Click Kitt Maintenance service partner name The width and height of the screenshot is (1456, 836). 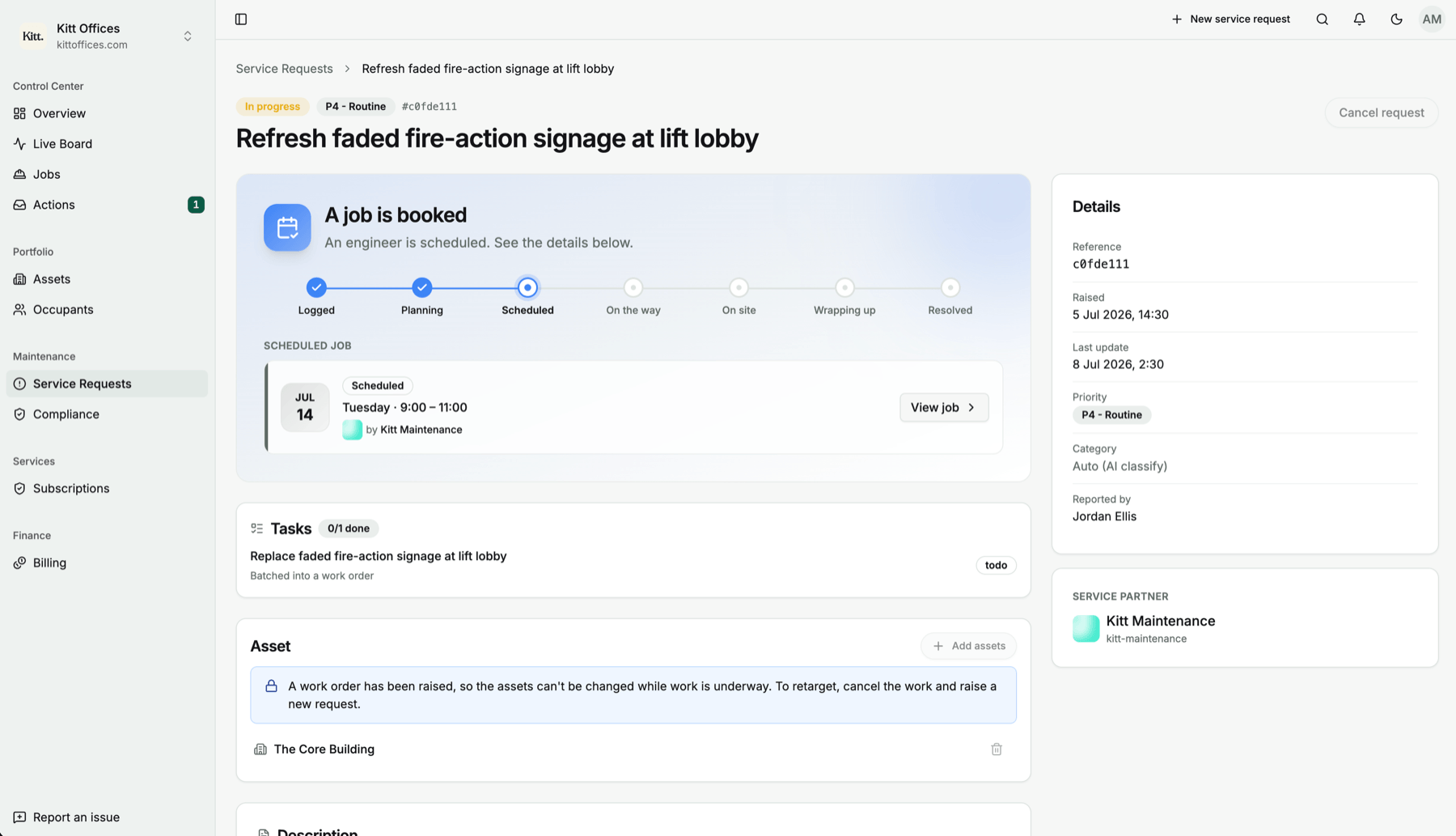[x=1160, y=621]
